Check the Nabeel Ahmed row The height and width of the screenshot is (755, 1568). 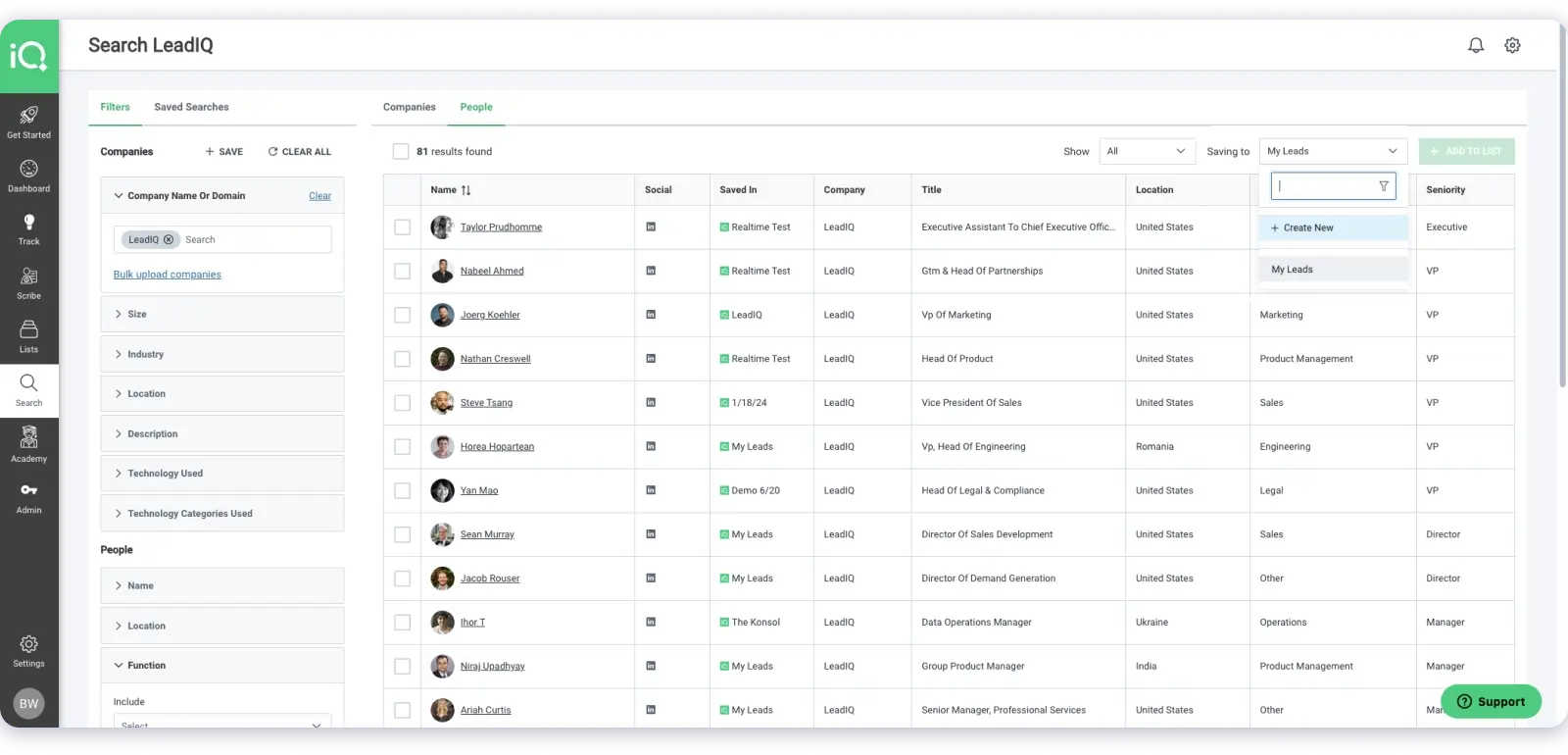coord(402,271)
